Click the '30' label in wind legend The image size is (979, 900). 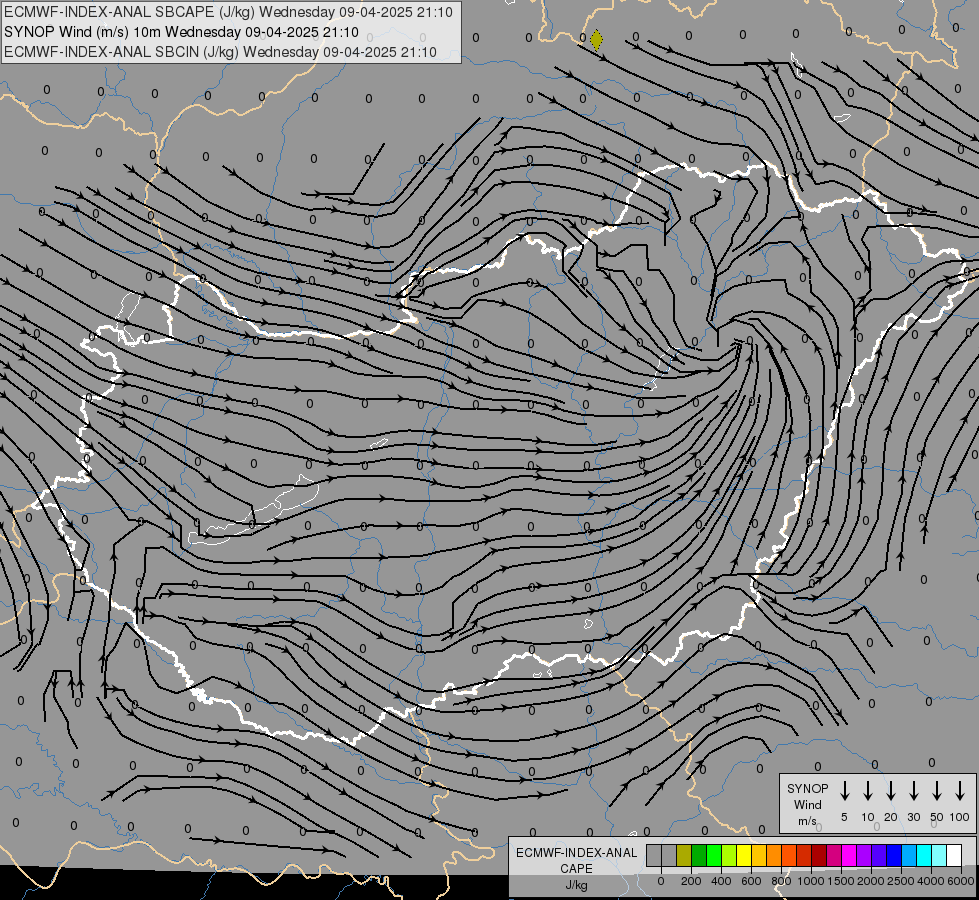pos(913,817)
